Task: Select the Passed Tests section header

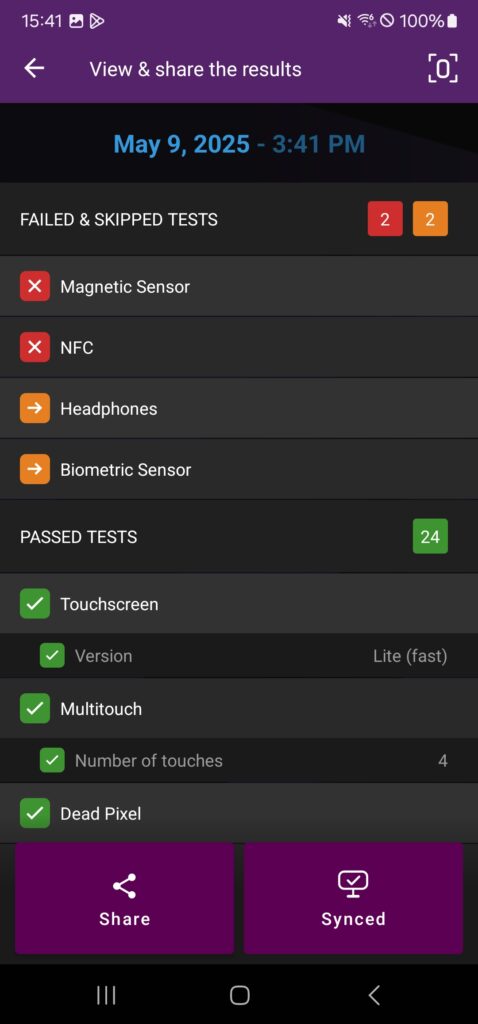Action: [239, 536]
